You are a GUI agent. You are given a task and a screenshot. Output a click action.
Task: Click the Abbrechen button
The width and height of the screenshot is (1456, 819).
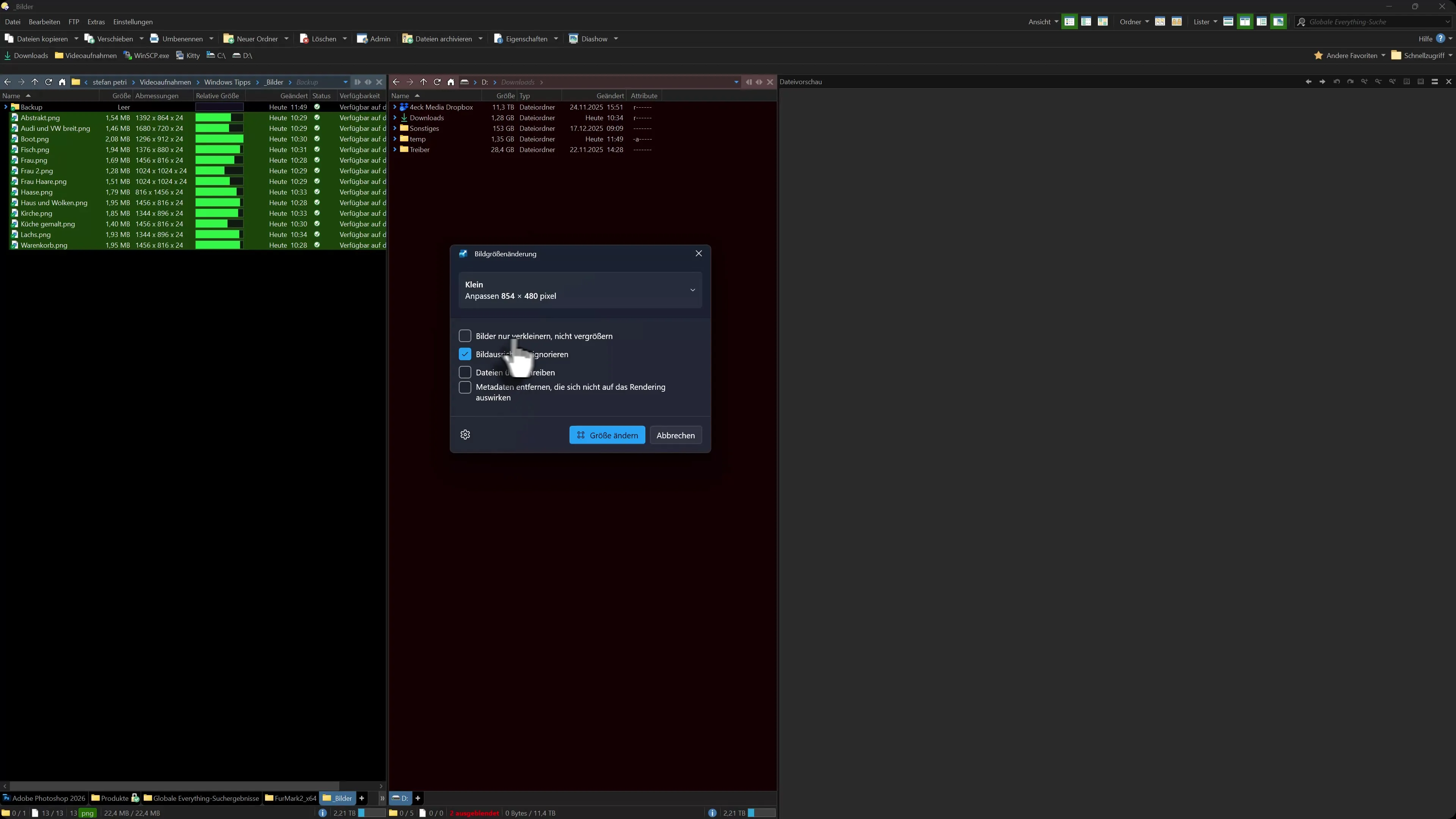click(x=675, y=435)
